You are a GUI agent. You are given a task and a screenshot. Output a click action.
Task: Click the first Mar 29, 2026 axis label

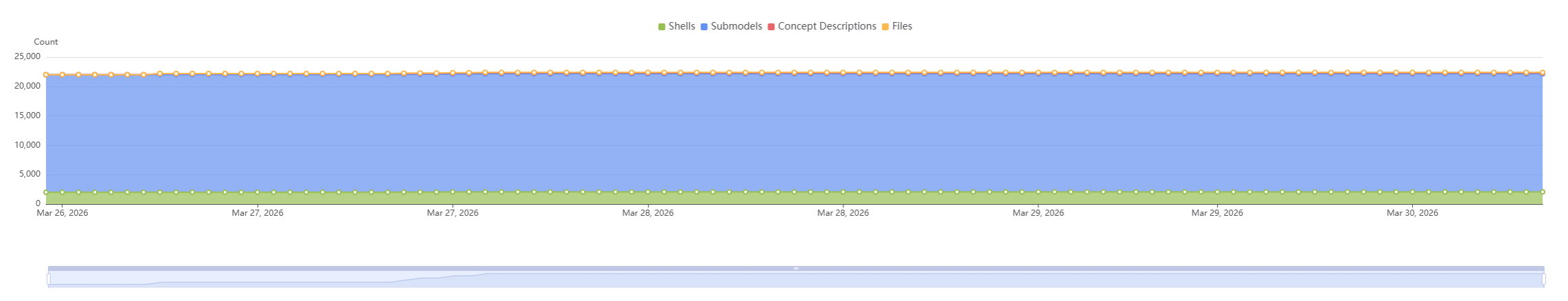[1038, 213]
